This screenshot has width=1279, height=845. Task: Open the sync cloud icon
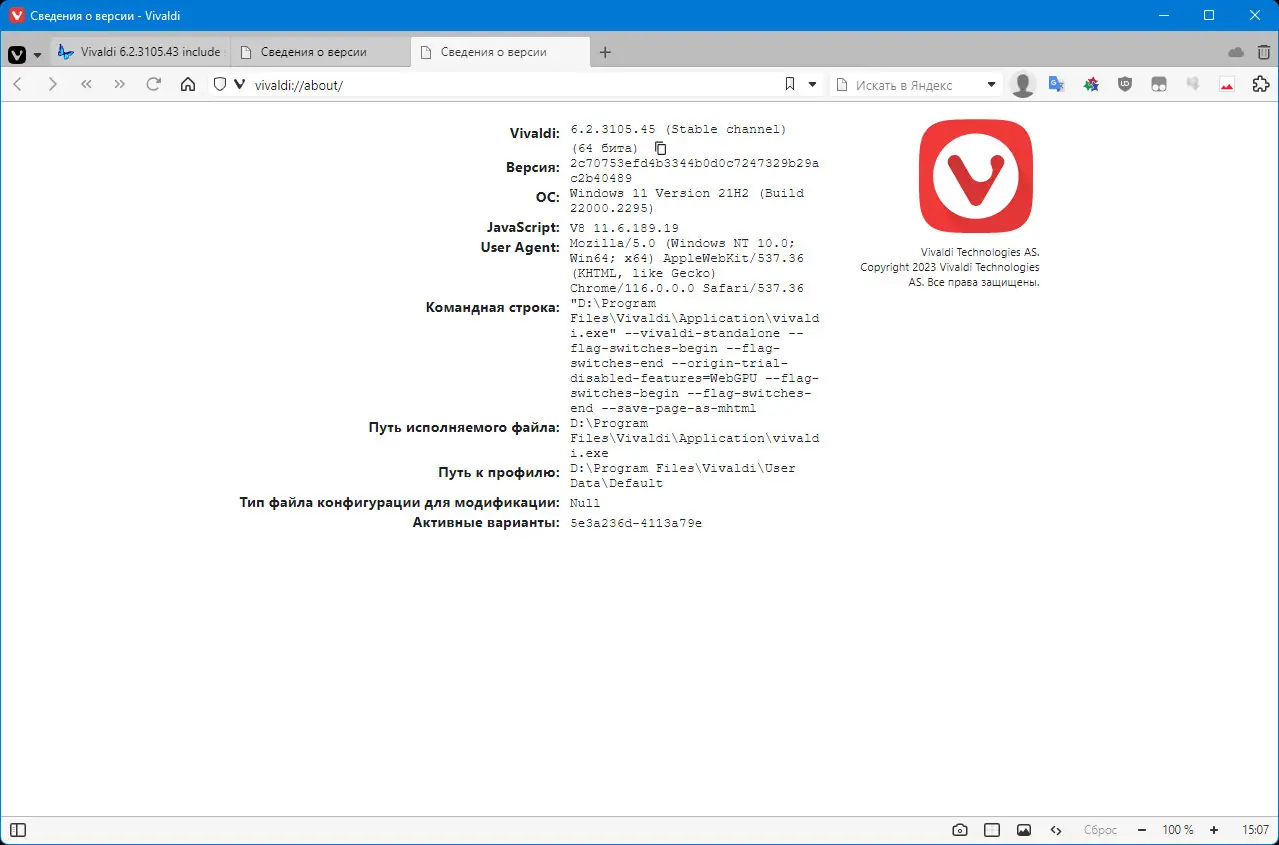tap(1236, 52)
